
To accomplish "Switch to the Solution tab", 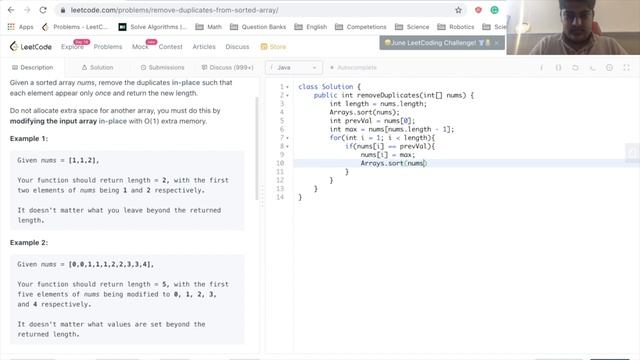I will click(97, 67).
